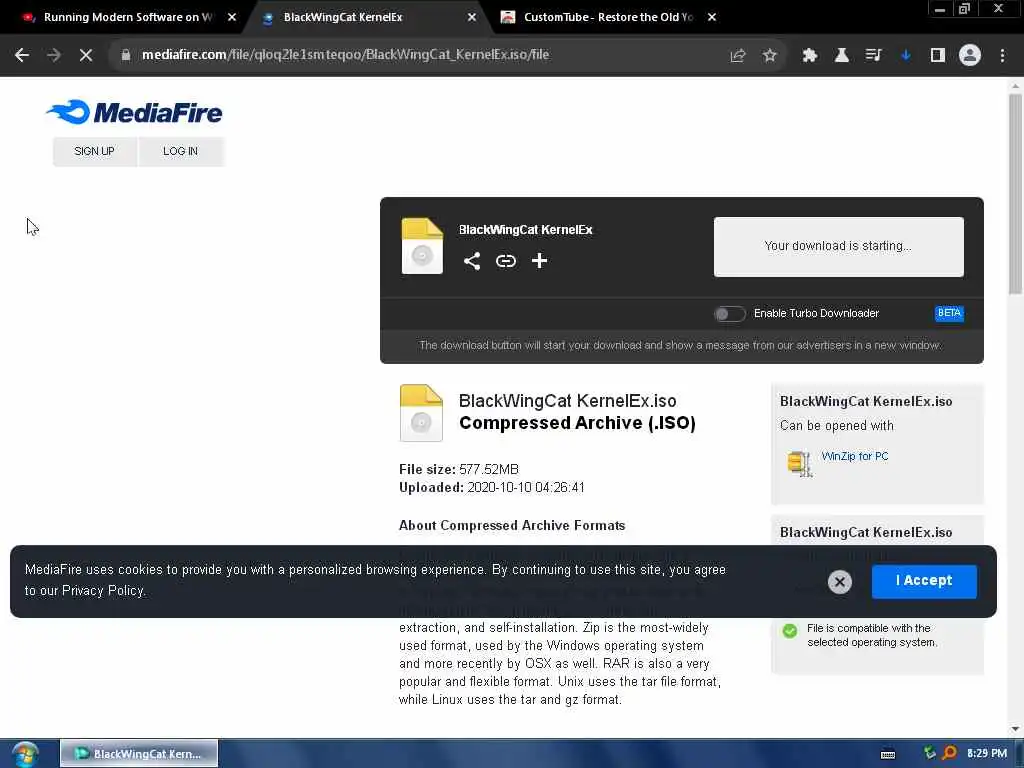This screenshot has width=1024, height=768.
Task: Click the BETA badge
Action: tap(949, 313)
